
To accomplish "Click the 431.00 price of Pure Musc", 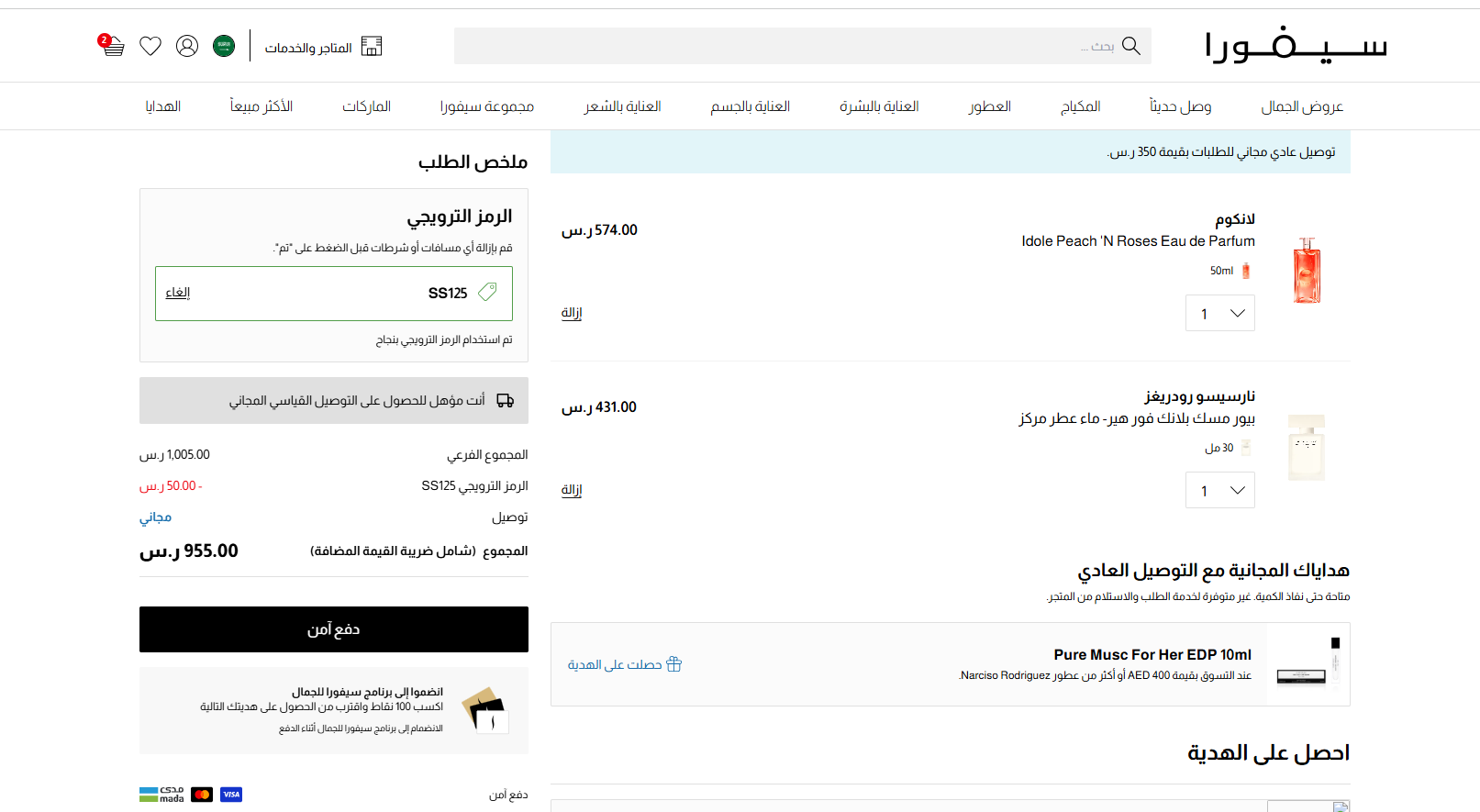I will pos(599,407).
